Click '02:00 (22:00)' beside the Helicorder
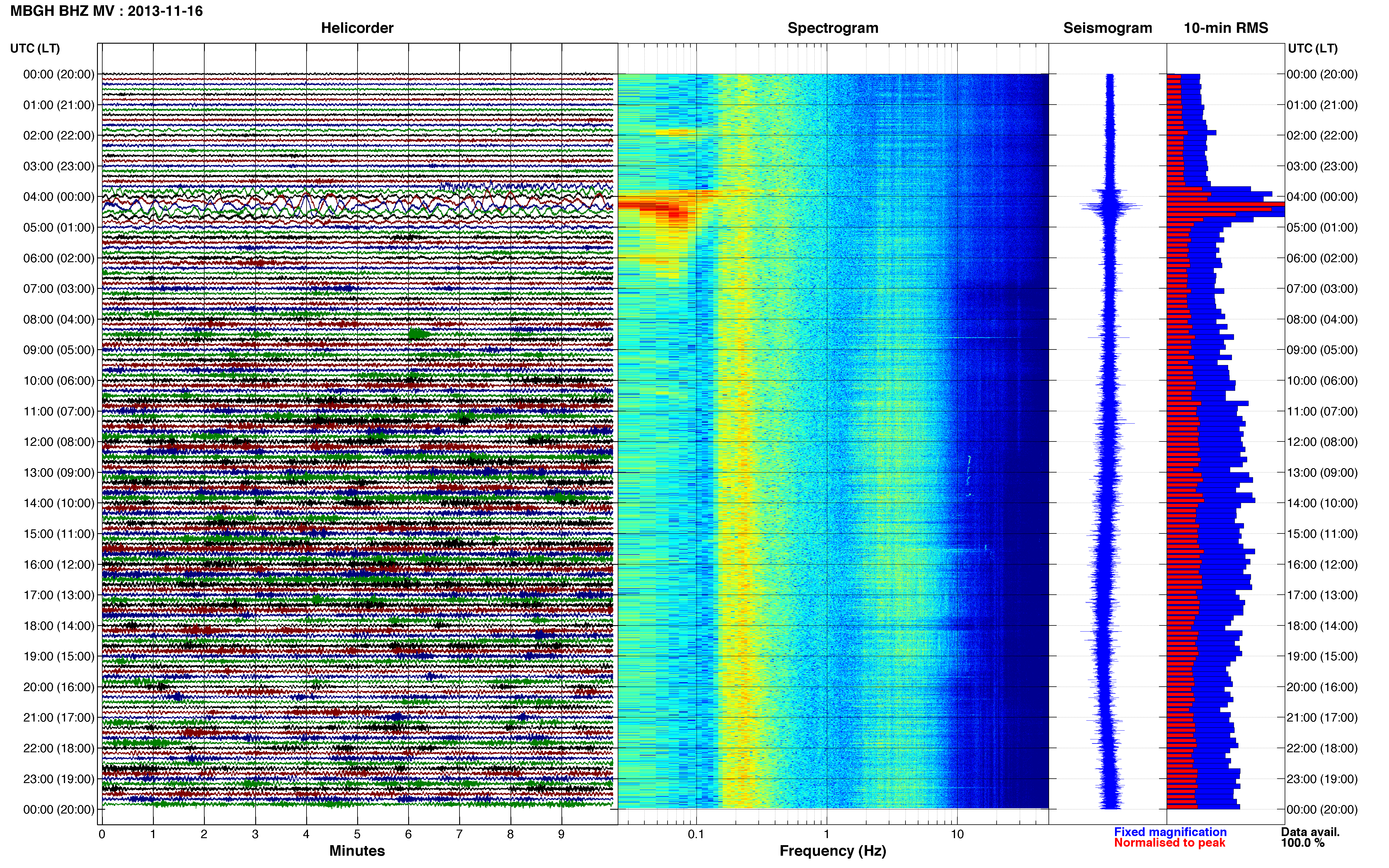This screenshot has height=868, width=1389. click(59, 135)
